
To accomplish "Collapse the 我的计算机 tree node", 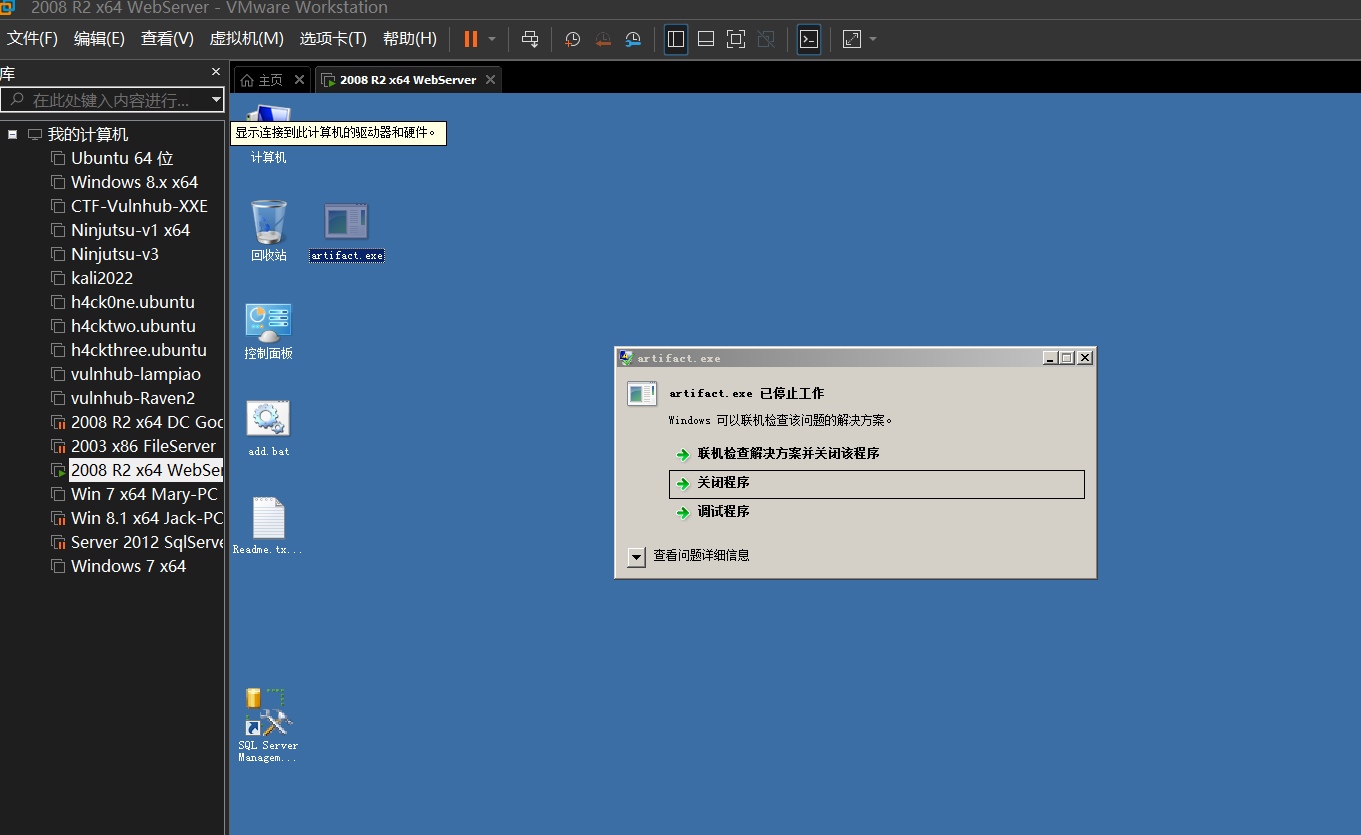I will (13, 134).
